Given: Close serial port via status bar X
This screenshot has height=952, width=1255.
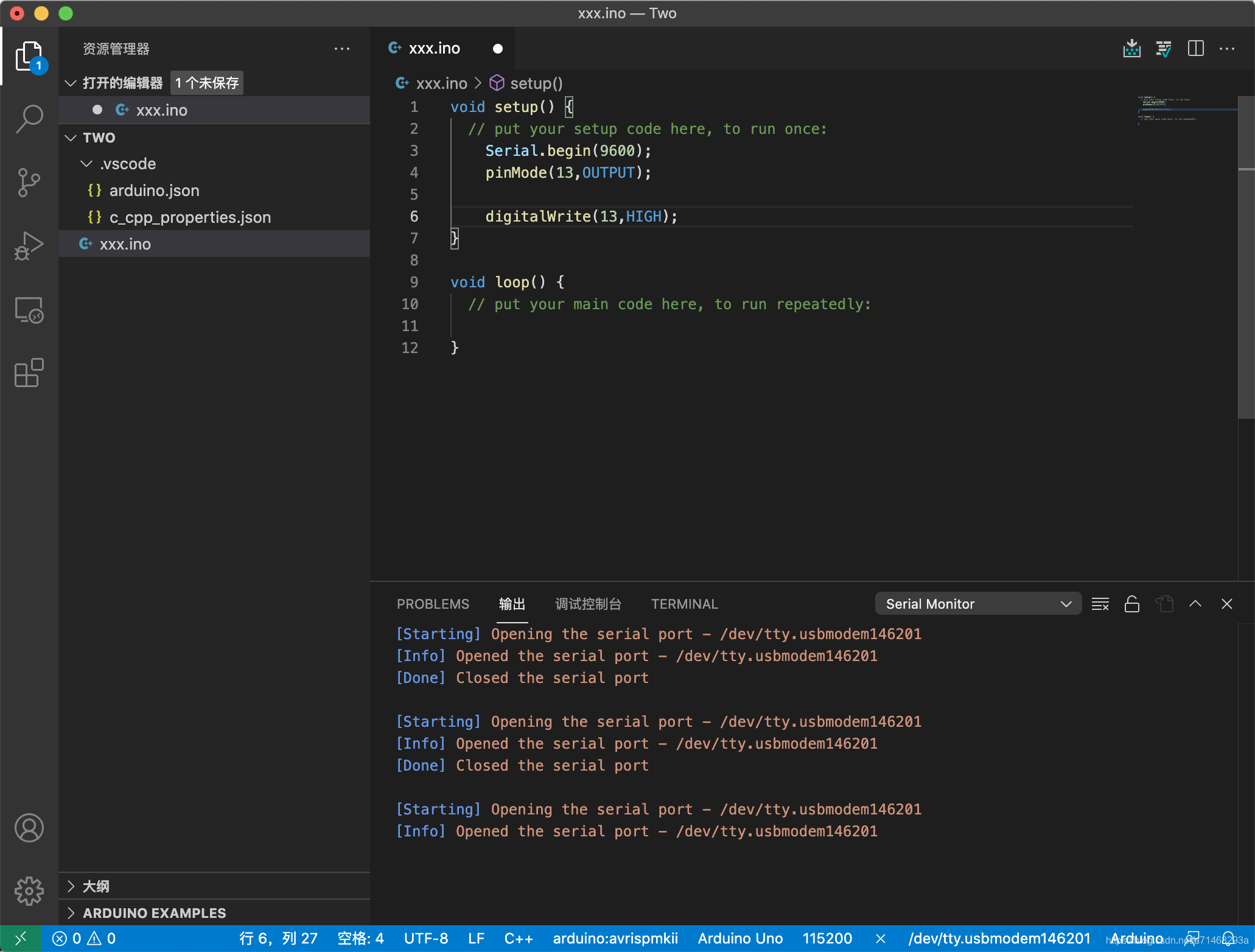Looking at the screenshot, I should tap(880, 939).
